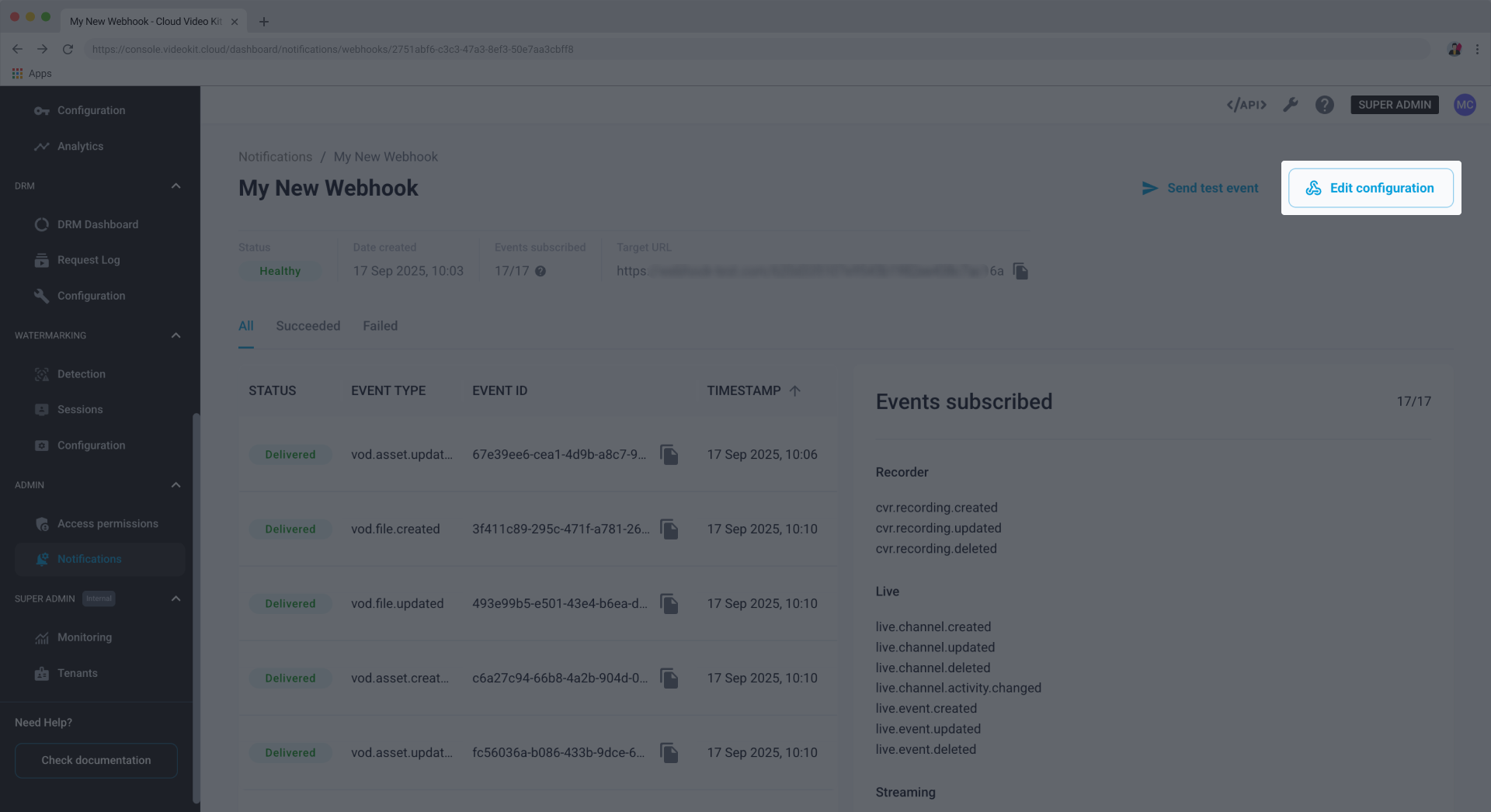Click Send test event
Viewport: 1491px width, 812px height.
coord(1200,188)
